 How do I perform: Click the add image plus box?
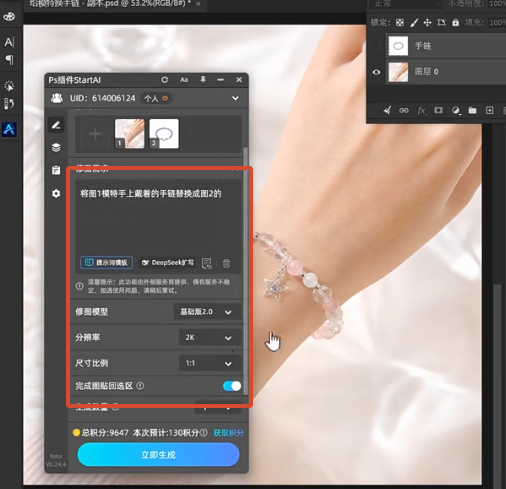tap(95, 134)
